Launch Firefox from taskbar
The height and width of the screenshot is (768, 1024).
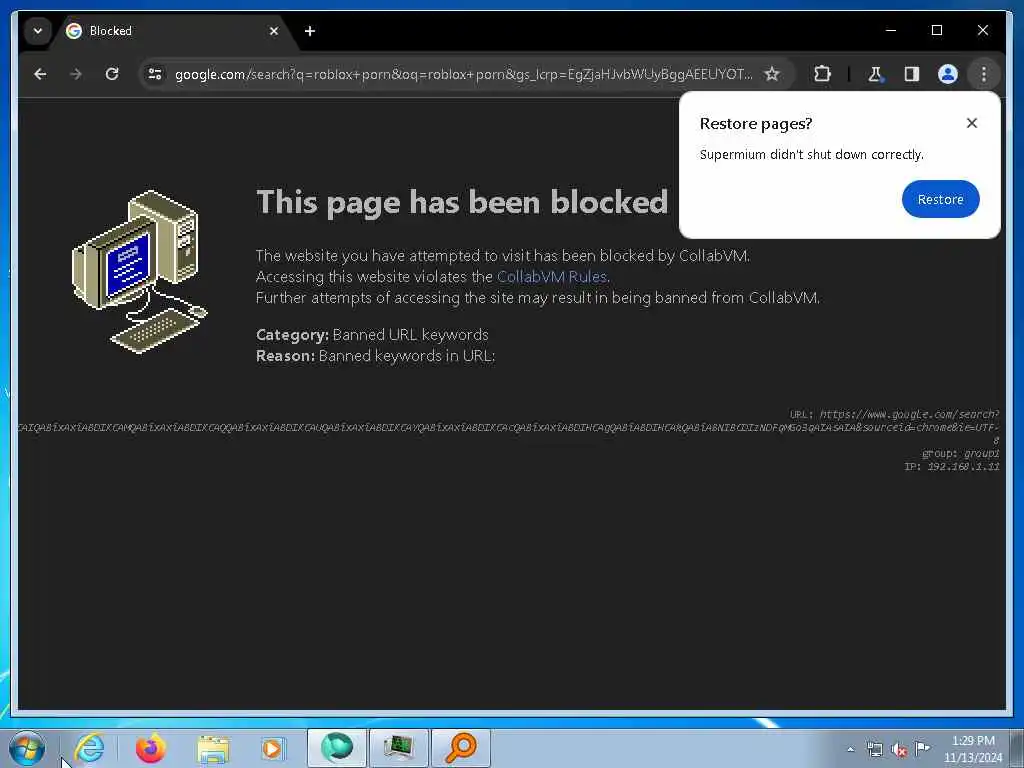click(150, 748)
